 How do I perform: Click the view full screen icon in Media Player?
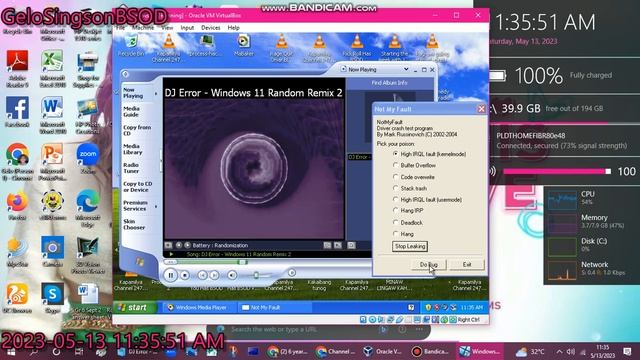click(x=338, y=245)
